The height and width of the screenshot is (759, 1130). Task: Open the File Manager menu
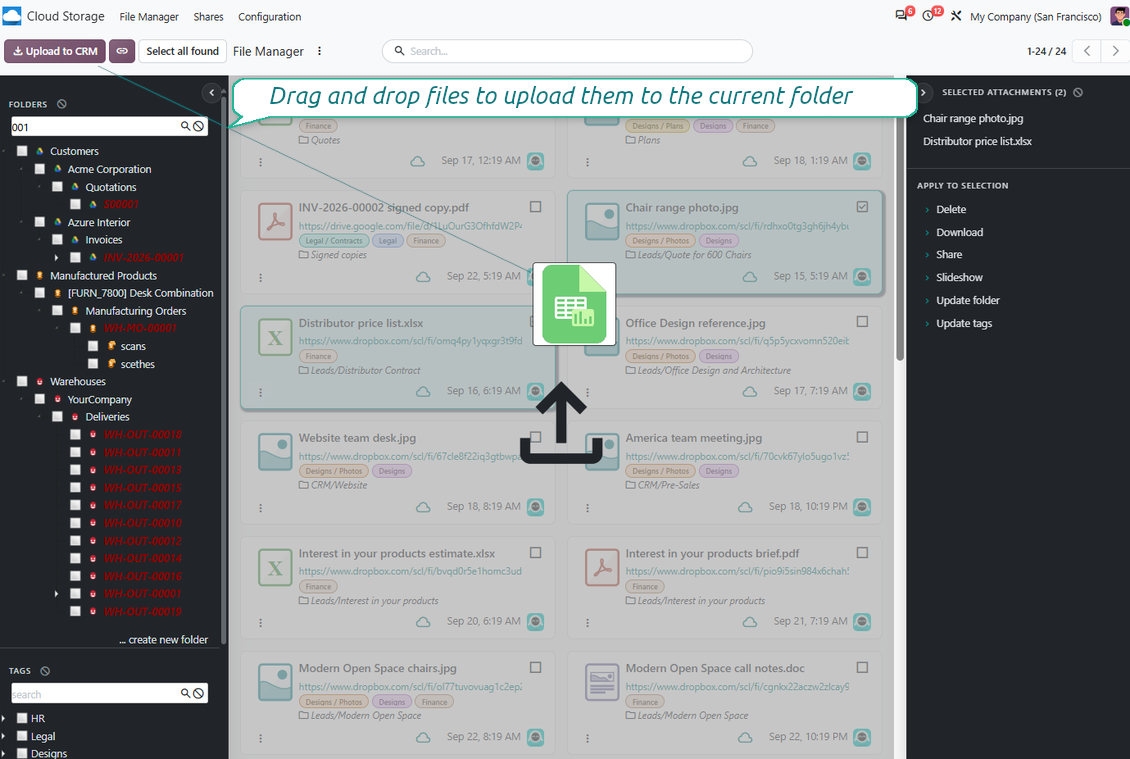(149, 17)
